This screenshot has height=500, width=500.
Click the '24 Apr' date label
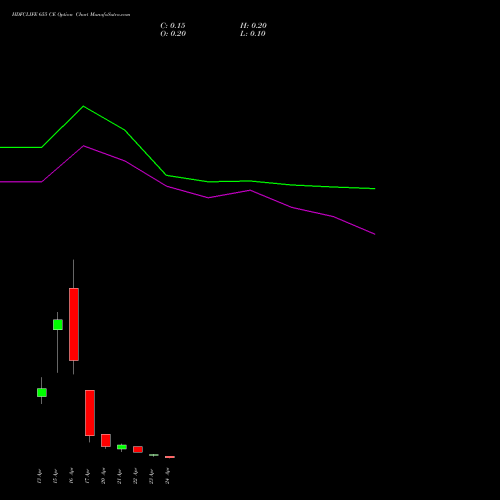[x=167, y=476]
